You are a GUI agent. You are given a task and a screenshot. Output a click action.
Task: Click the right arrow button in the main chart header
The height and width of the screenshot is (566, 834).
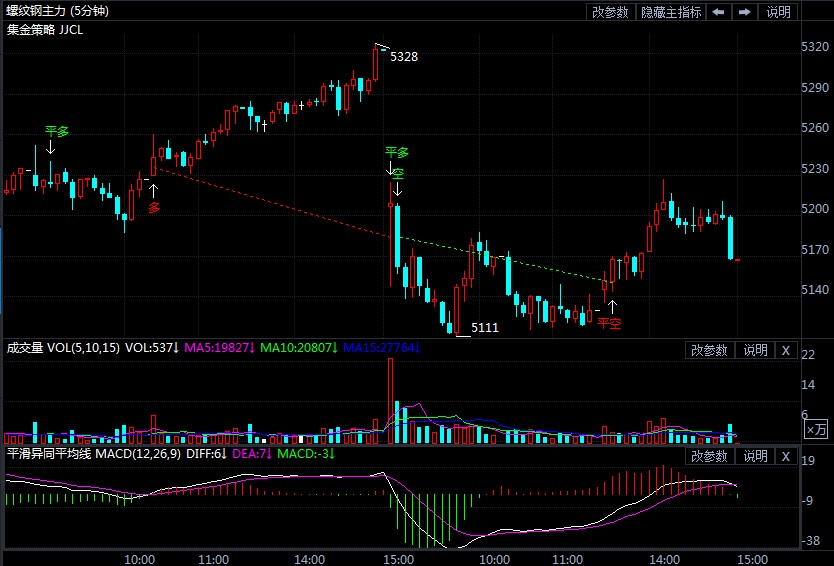click(x=745, y=12)
